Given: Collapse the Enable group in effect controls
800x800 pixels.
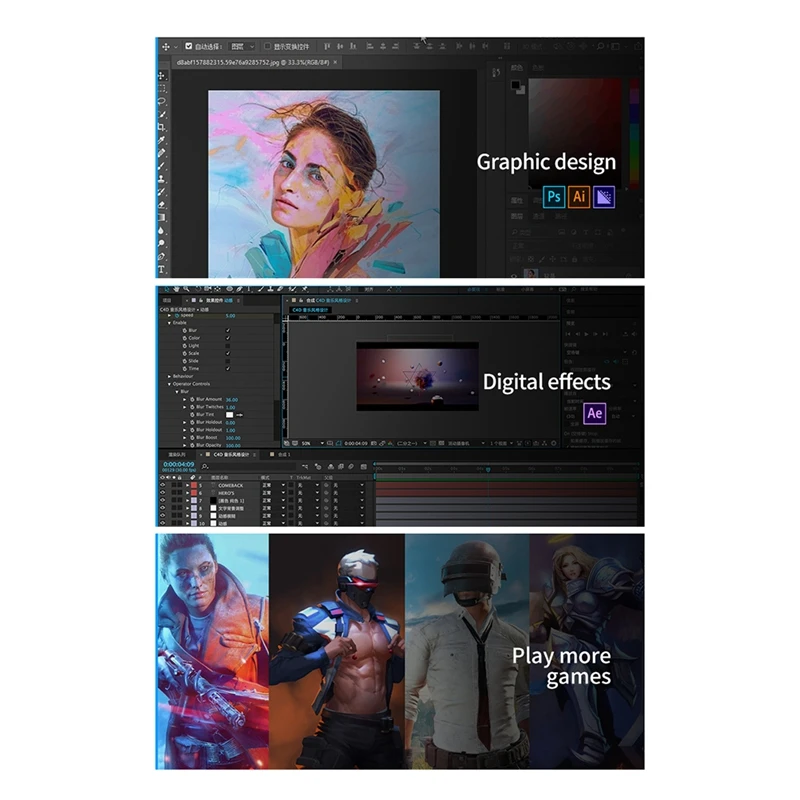Looking at the screenshot, I should tap(169, 323).
